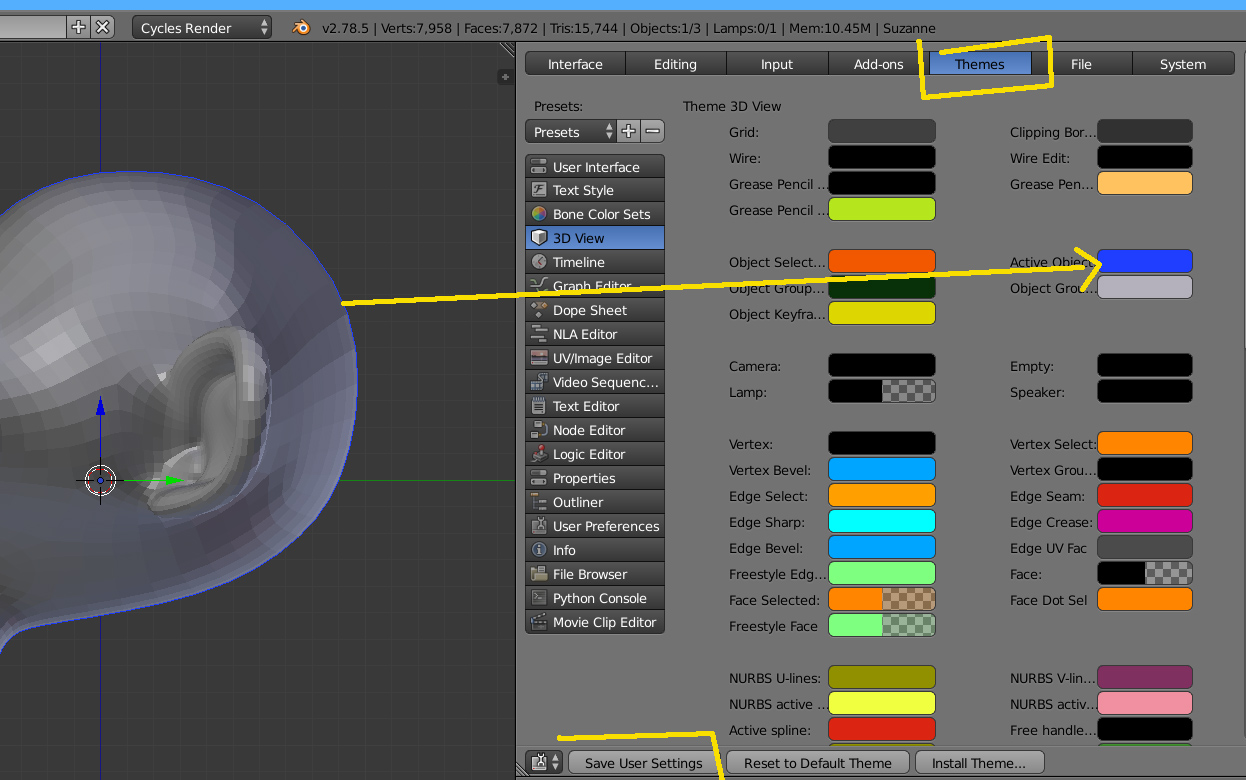Open the Info theme section
Image resolution: width=1246 pixels, height=780 pixels.
(x=594, y=550)
